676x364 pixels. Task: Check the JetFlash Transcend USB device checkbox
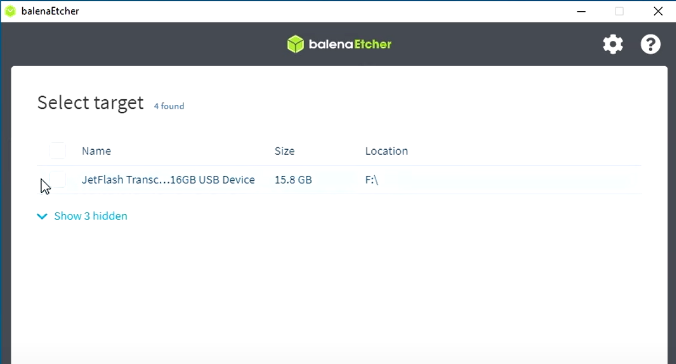[57, 179]
